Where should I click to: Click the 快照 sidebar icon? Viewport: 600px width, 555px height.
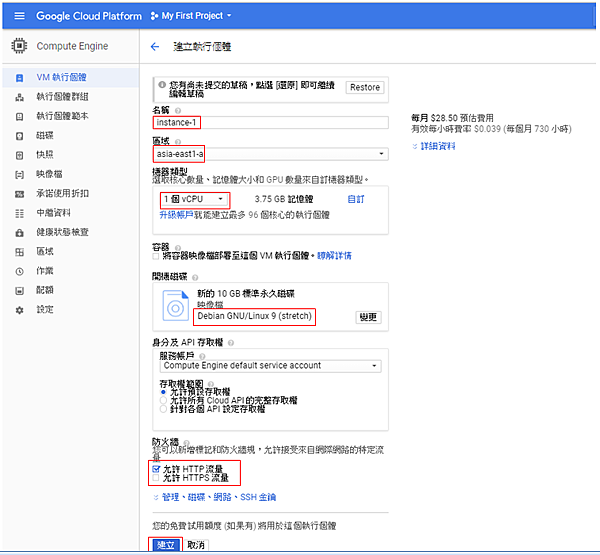coord(19,155)
